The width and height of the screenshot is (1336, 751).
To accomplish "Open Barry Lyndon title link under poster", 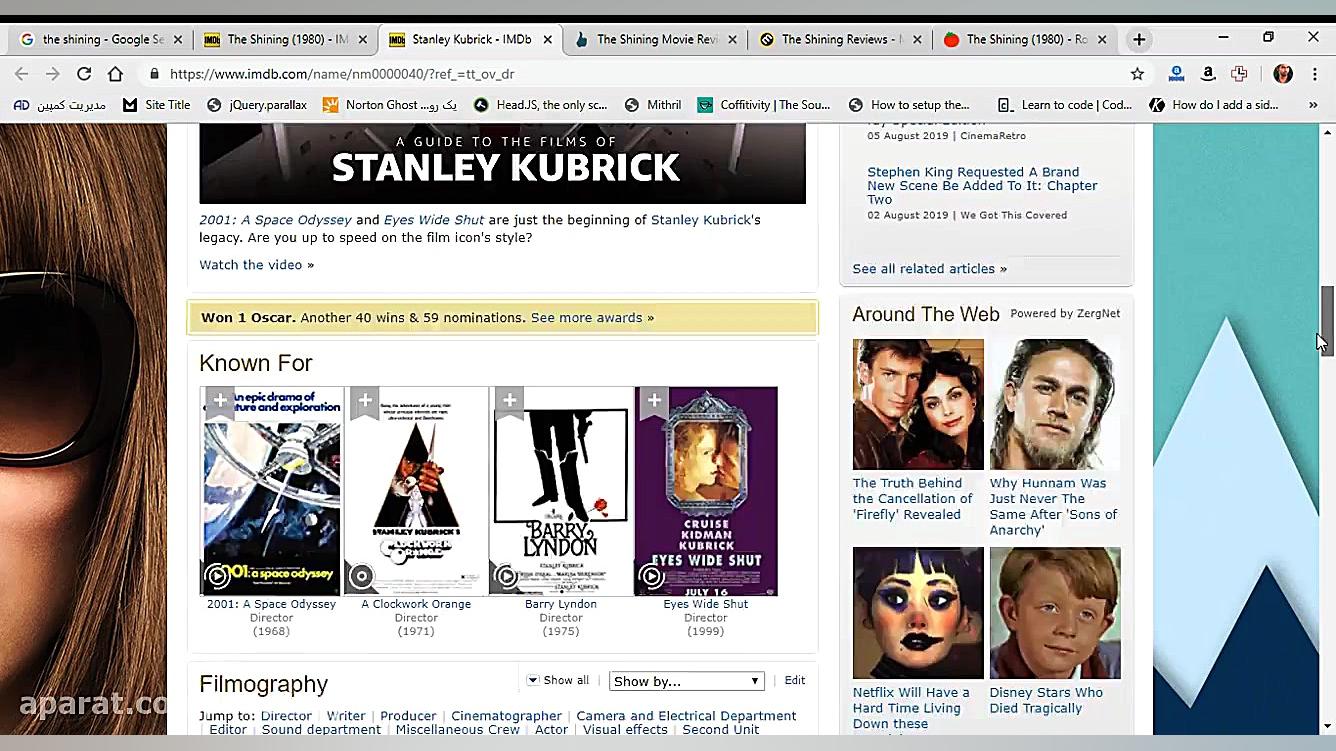I will coord(561,604).
